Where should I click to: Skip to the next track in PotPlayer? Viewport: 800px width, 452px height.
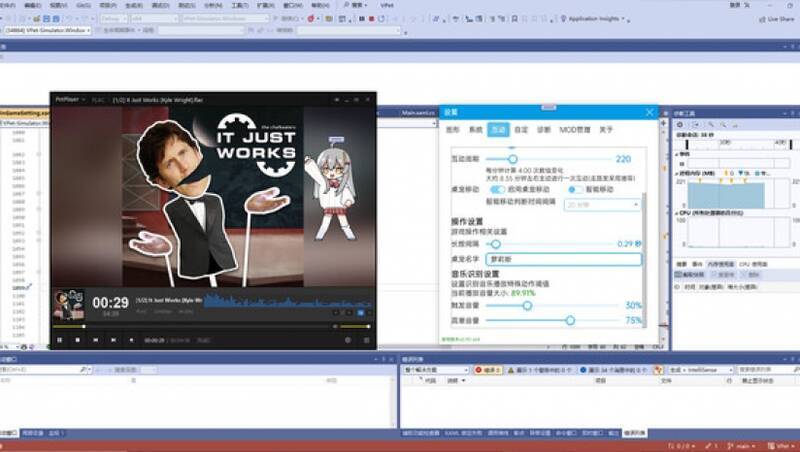click(113, 340)
